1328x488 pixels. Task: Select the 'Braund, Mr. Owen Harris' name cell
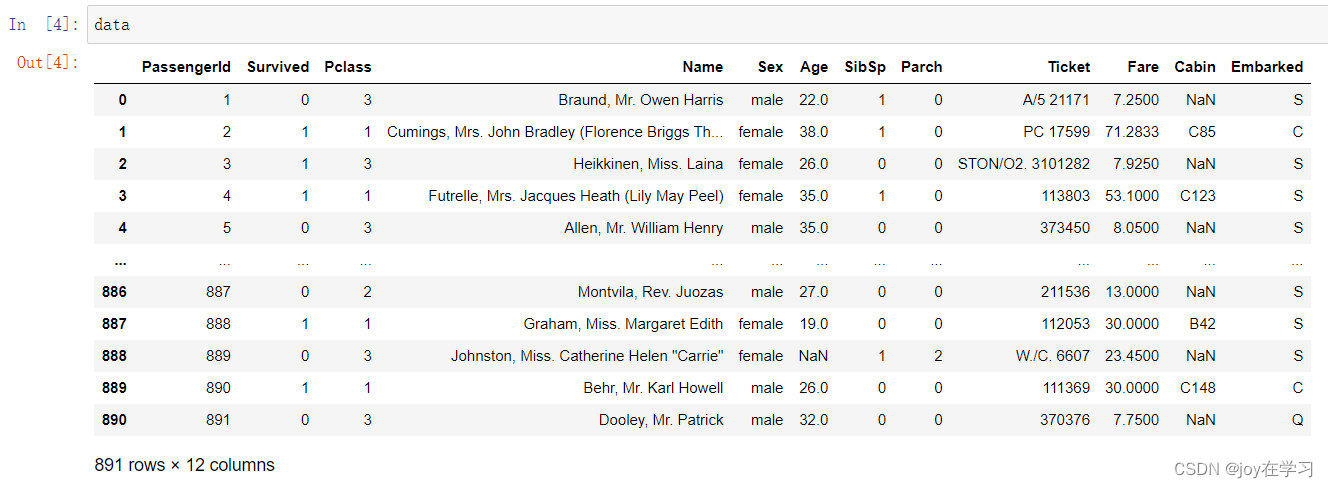[641, 100]
